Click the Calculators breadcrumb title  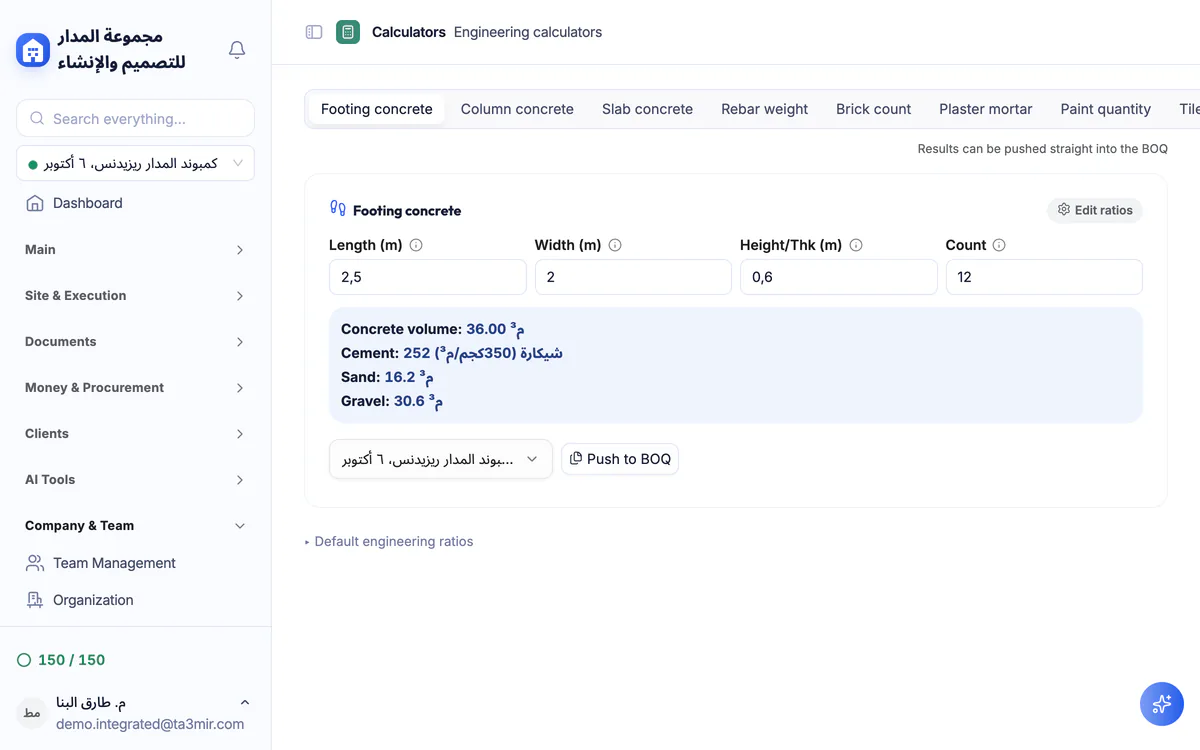[x=409, y=32]
